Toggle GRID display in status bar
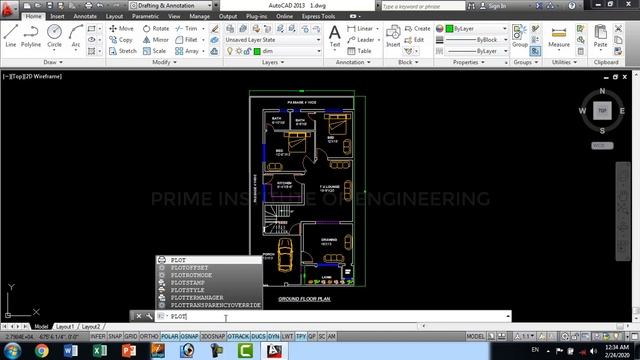The width and height of the screenshot is (640, 360). pos(130,336)
